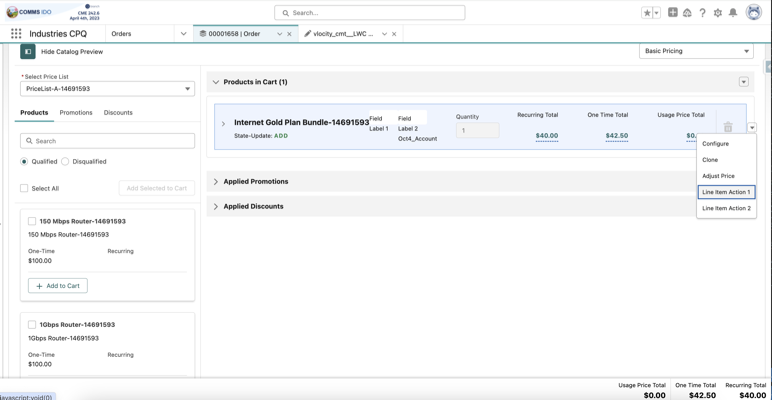The image size is (772, 400).
Task: Select Line Item Action 2
Action: tap(726, 208)
